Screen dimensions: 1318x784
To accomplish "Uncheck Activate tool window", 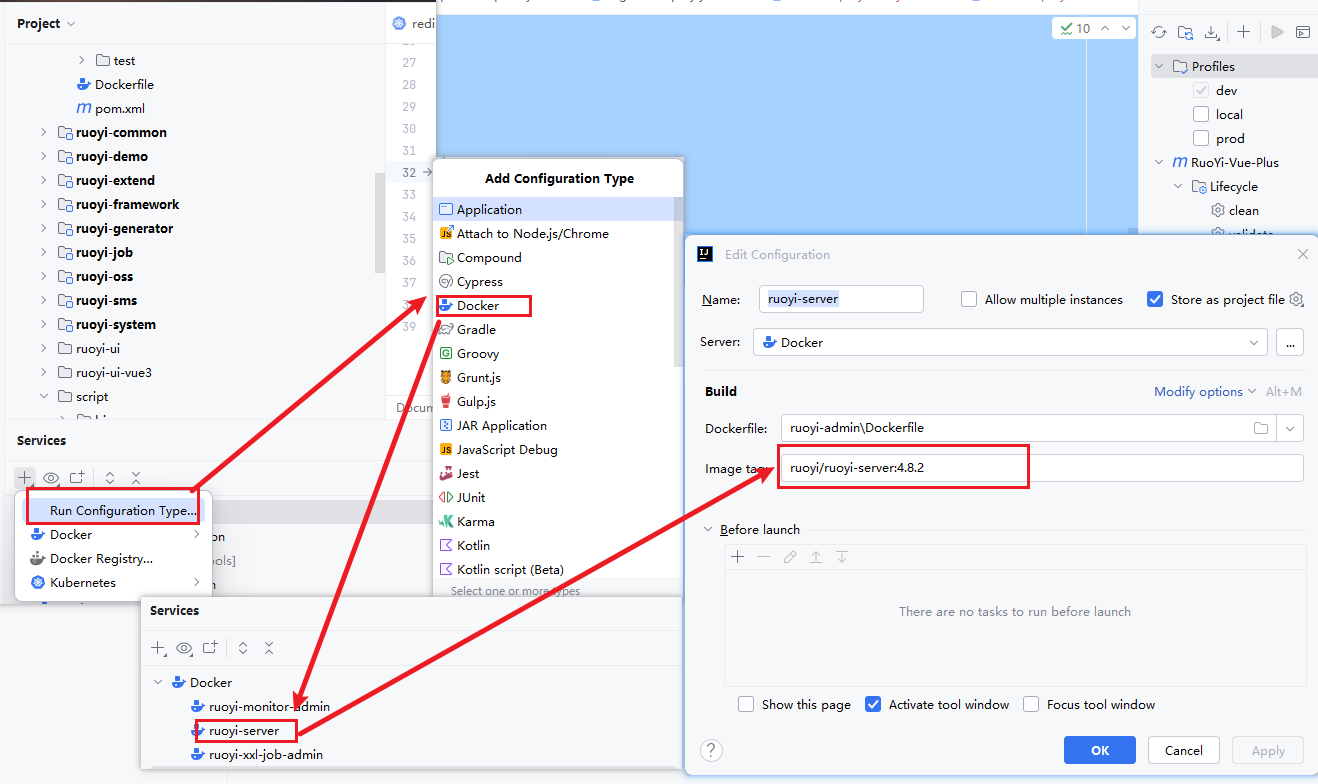I will tap(873, 704).
